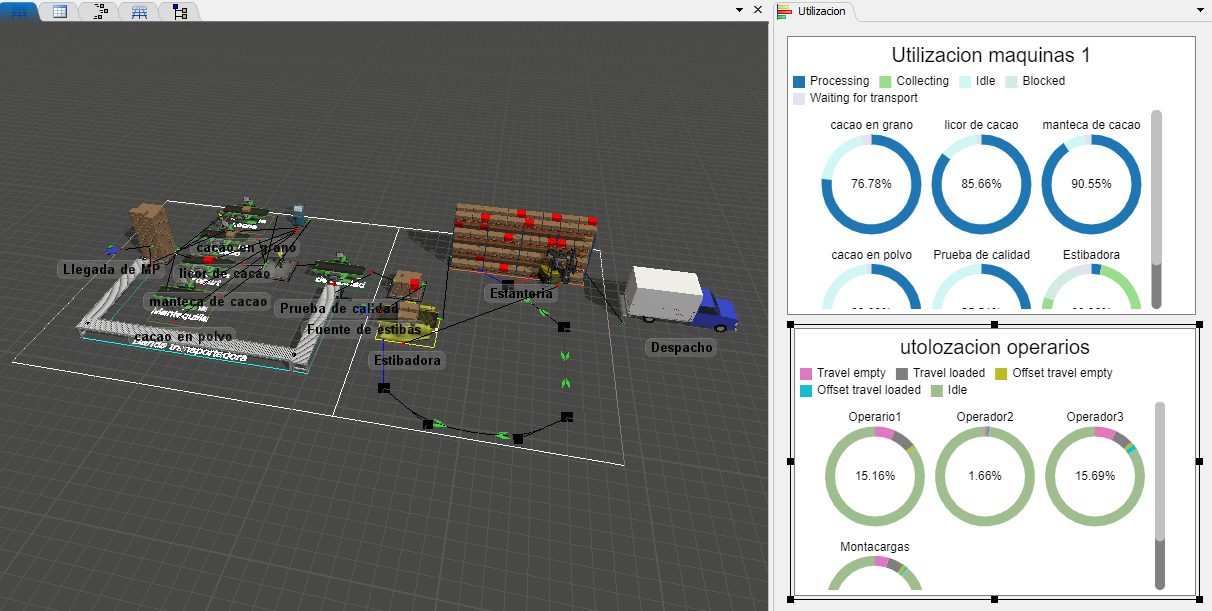Click the manteca de cacao label in 3D view
The width and height of the screenshot is (1212, 611).
point(208,302)
